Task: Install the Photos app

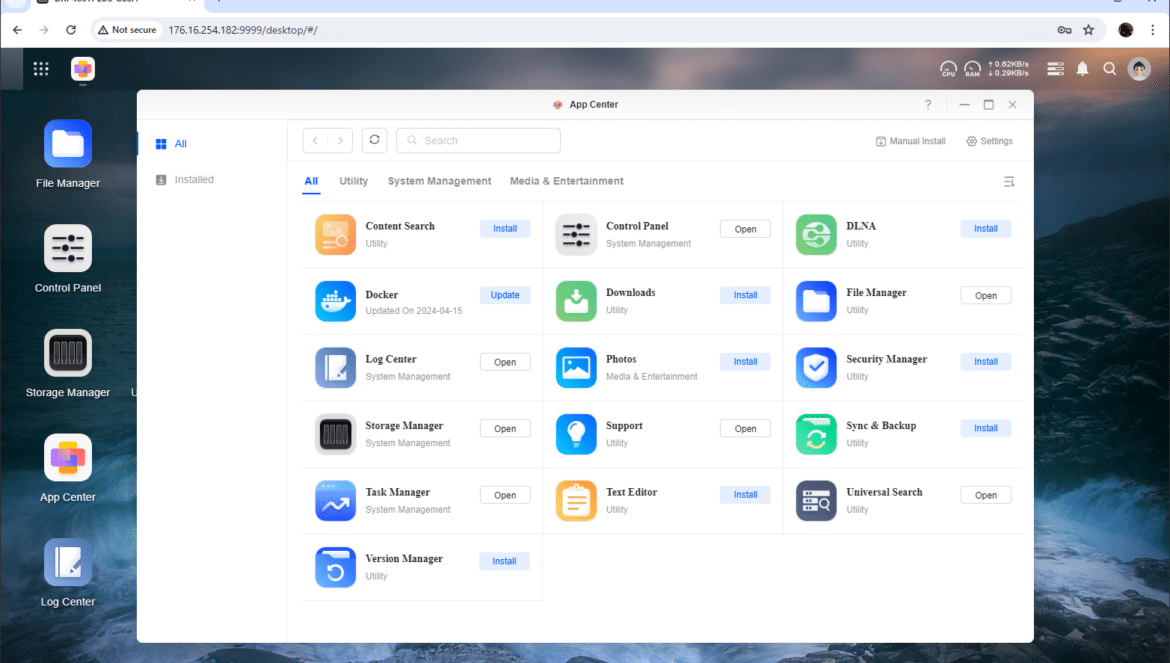Action: [745, 362]
